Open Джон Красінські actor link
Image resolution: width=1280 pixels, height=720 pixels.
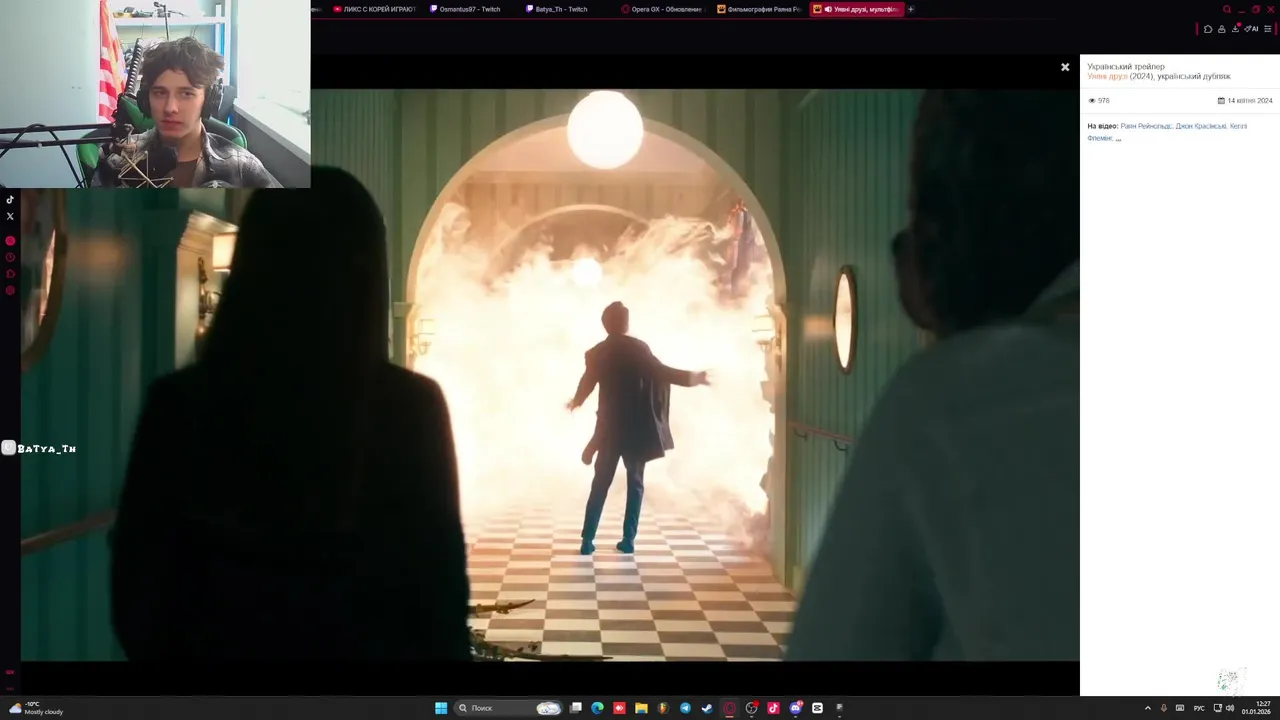click(1201, 126)
